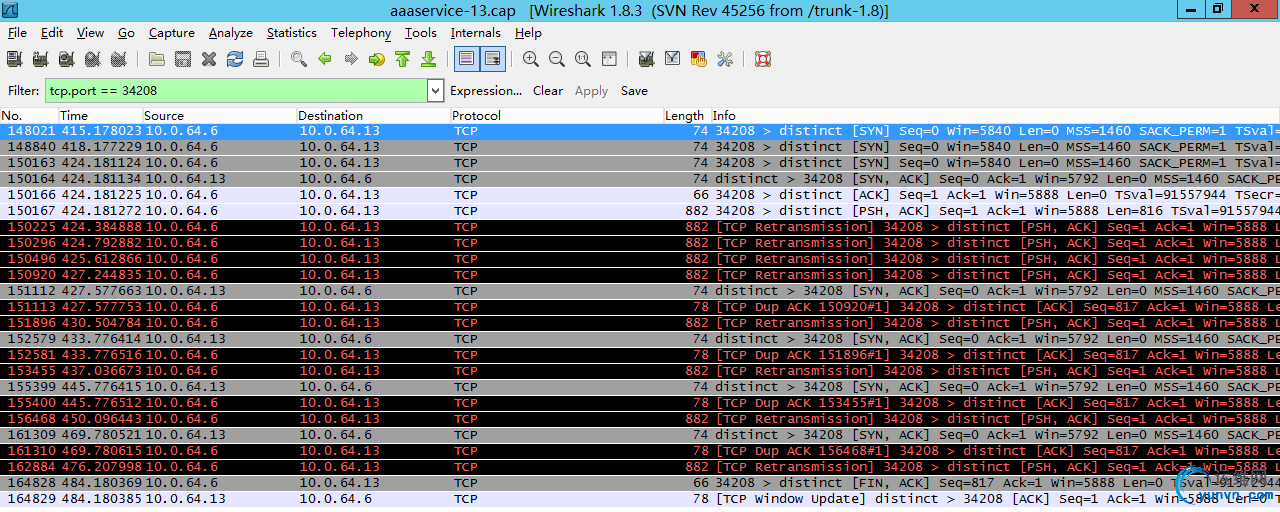Sort by the Destination column header
The height and width of the screenshot is (512, 1280).
[373, 115]
